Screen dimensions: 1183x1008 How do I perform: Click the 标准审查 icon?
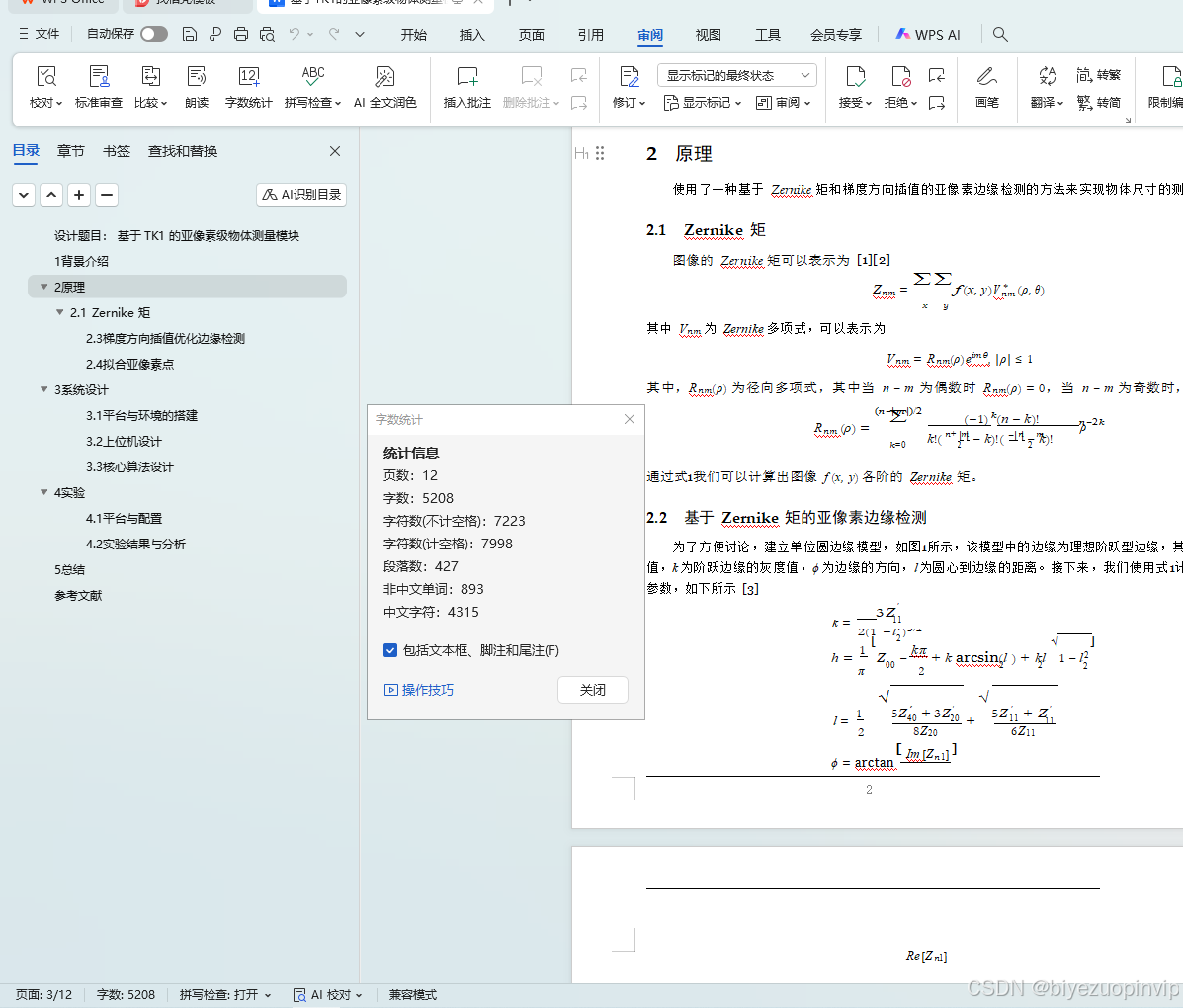tap(99, 77)
